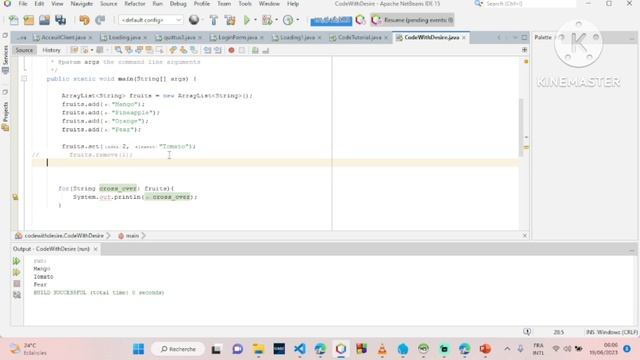
Task: Click the New File toolbar icon
Action: 13,20
